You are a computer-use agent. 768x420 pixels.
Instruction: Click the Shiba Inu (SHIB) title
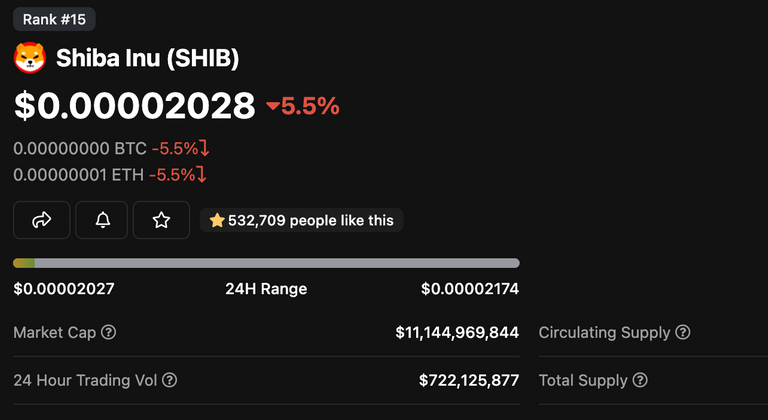(147, 58)
